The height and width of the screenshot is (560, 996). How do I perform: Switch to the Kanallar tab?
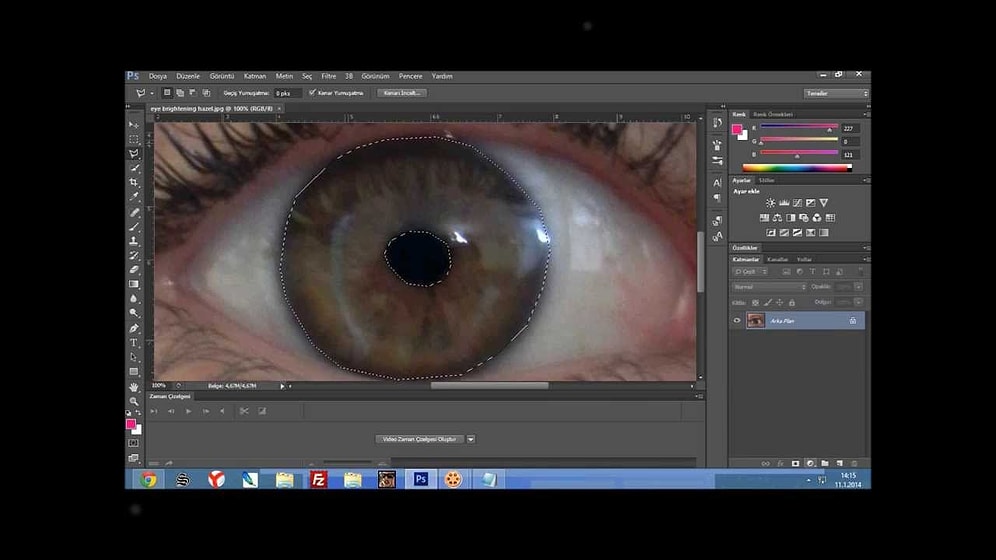coord(777,260)
